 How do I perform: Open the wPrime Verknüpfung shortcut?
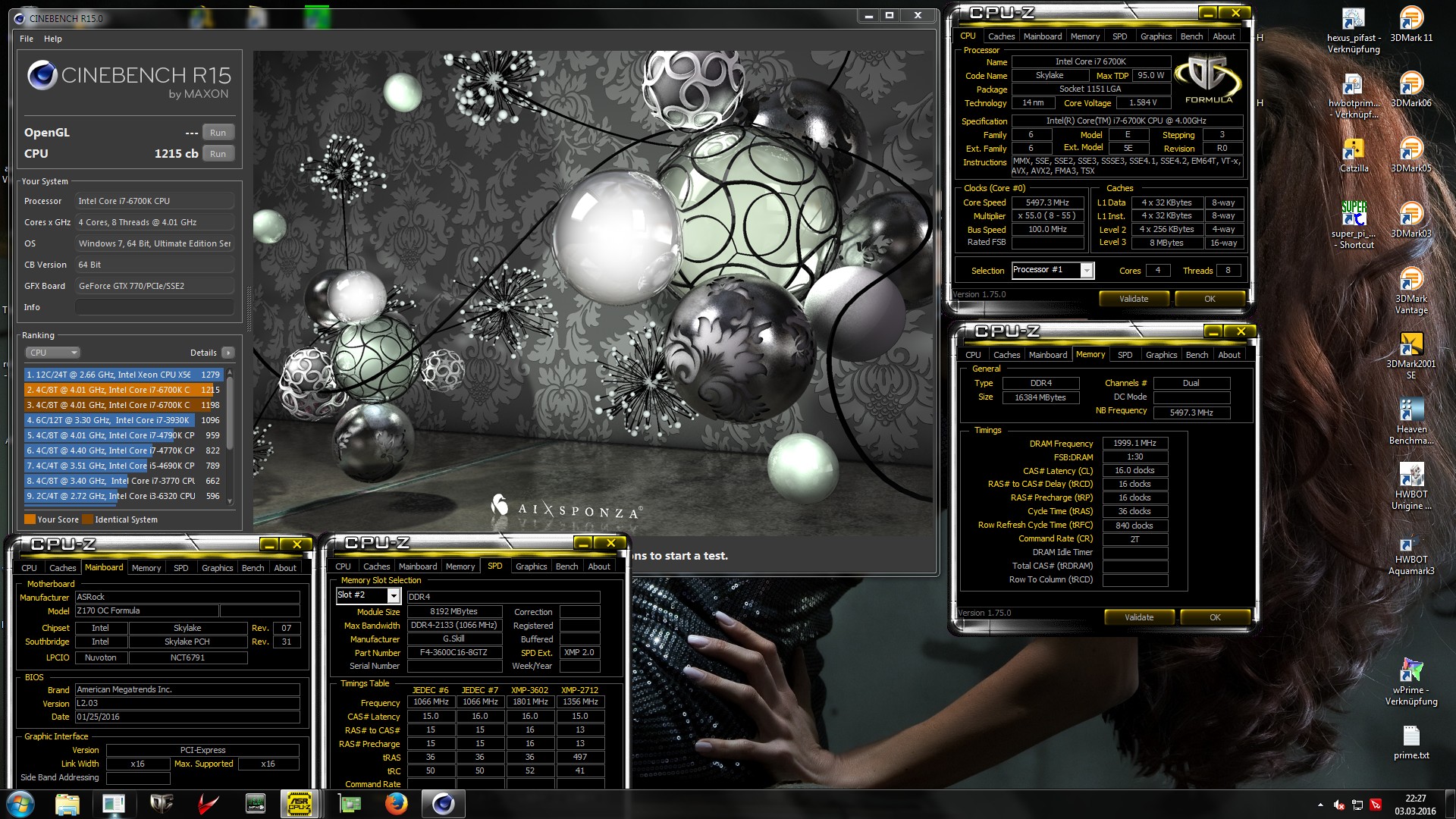[x=1411, y=682]
